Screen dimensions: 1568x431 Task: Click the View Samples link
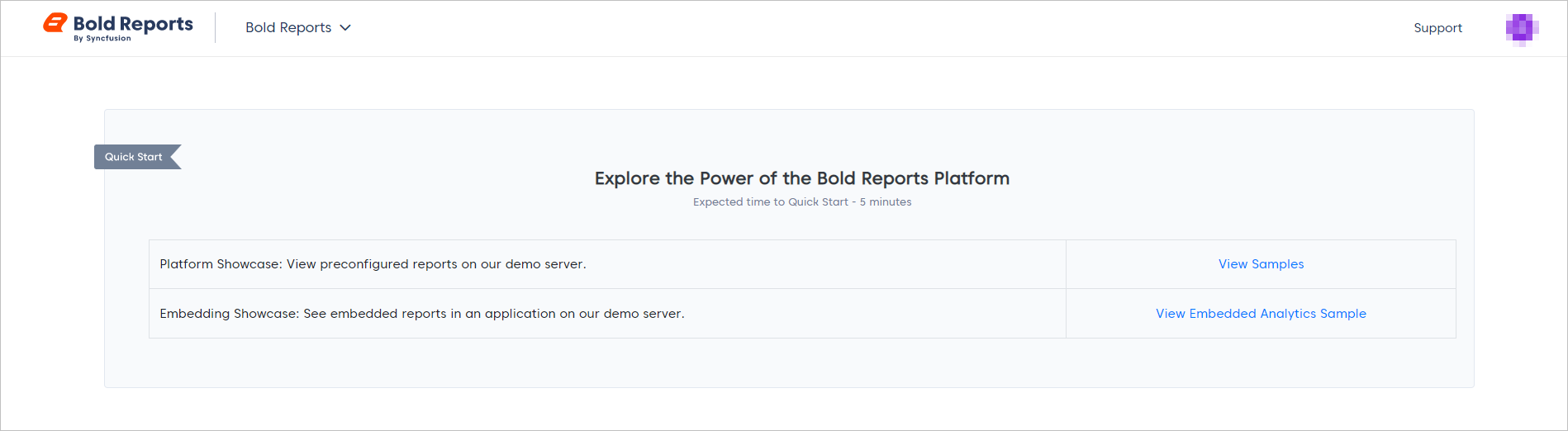[1261, 264]
